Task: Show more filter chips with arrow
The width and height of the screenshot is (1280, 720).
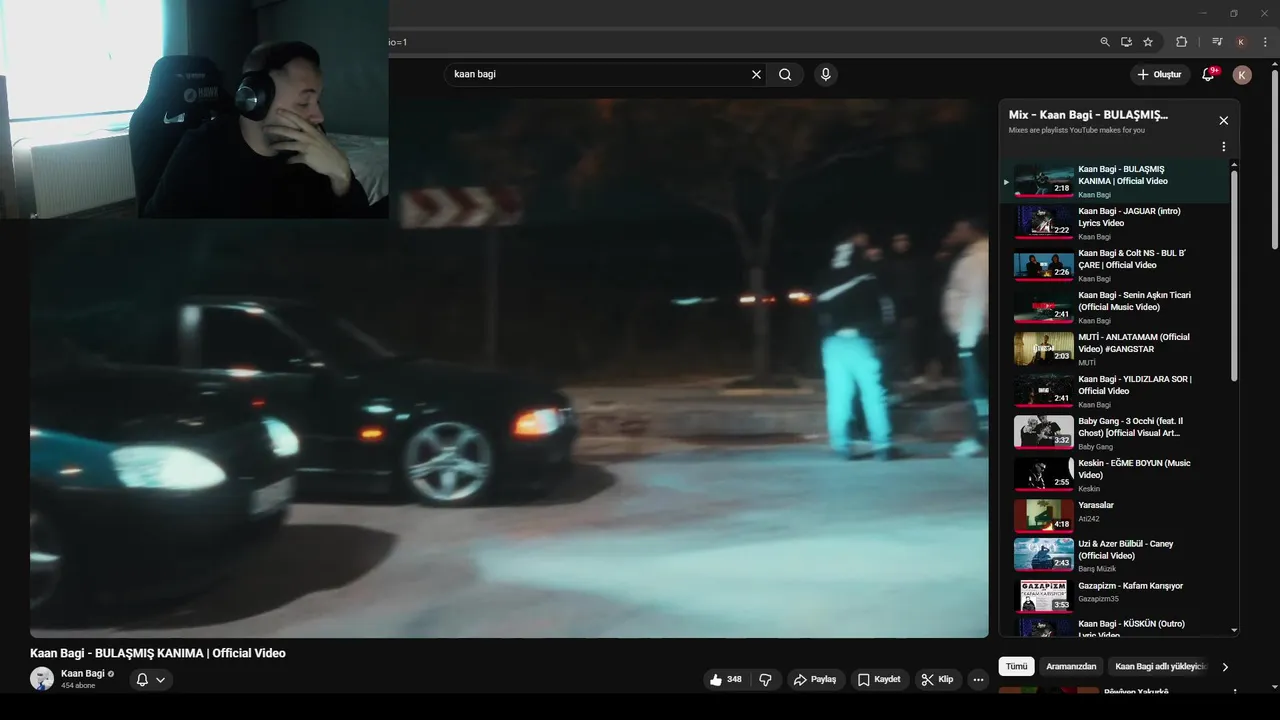Action: [1225, 667]
